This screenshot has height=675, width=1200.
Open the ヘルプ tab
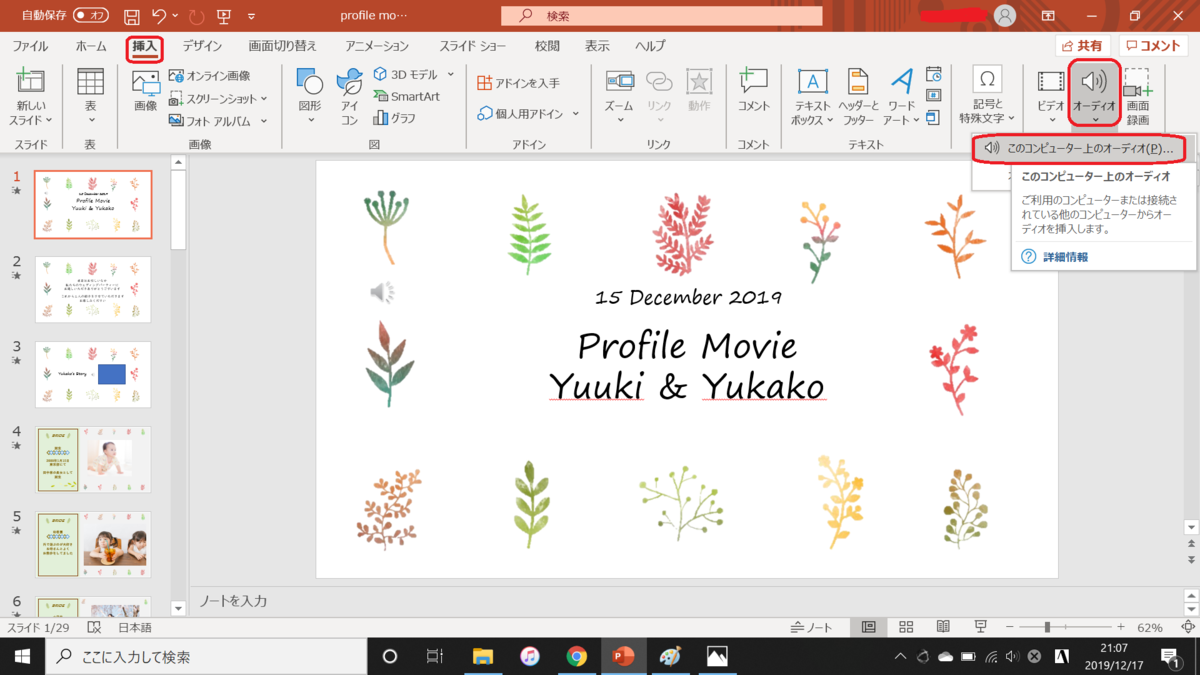pyautogui.click(x=650, y=46)
